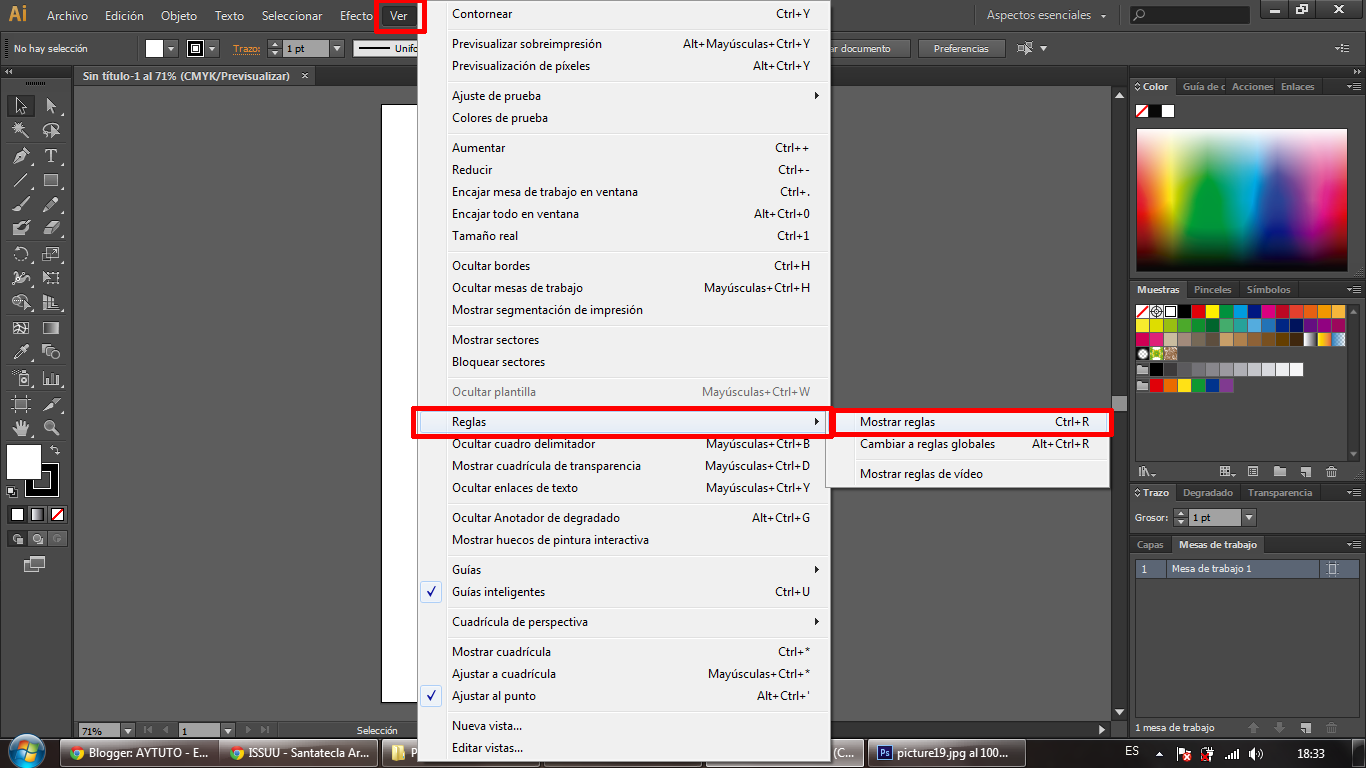
Task: Select the Zoom magnifier tool
Action: 51,428
